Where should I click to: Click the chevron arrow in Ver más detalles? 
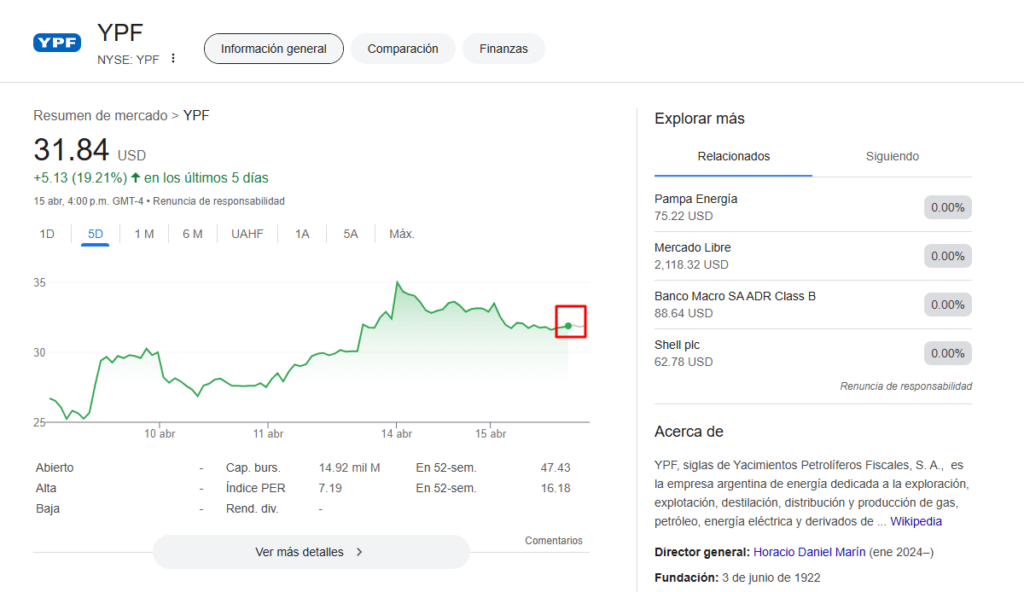tap(359, 552)
